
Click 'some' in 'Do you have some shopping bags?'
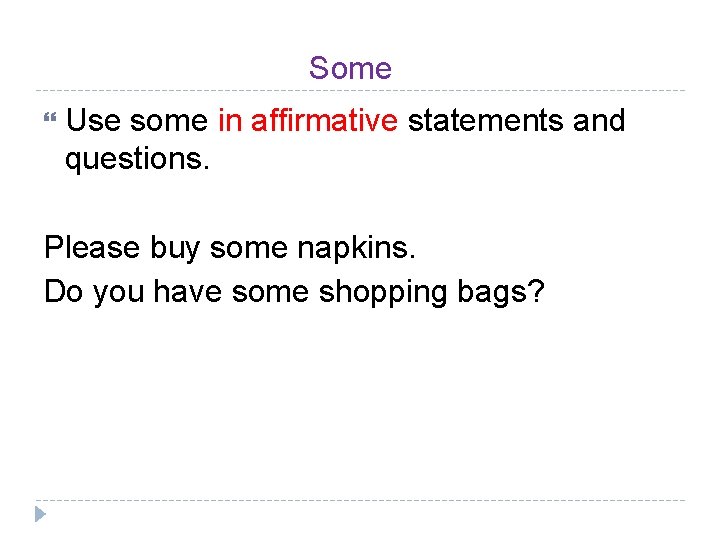click(x=270, y=292)
